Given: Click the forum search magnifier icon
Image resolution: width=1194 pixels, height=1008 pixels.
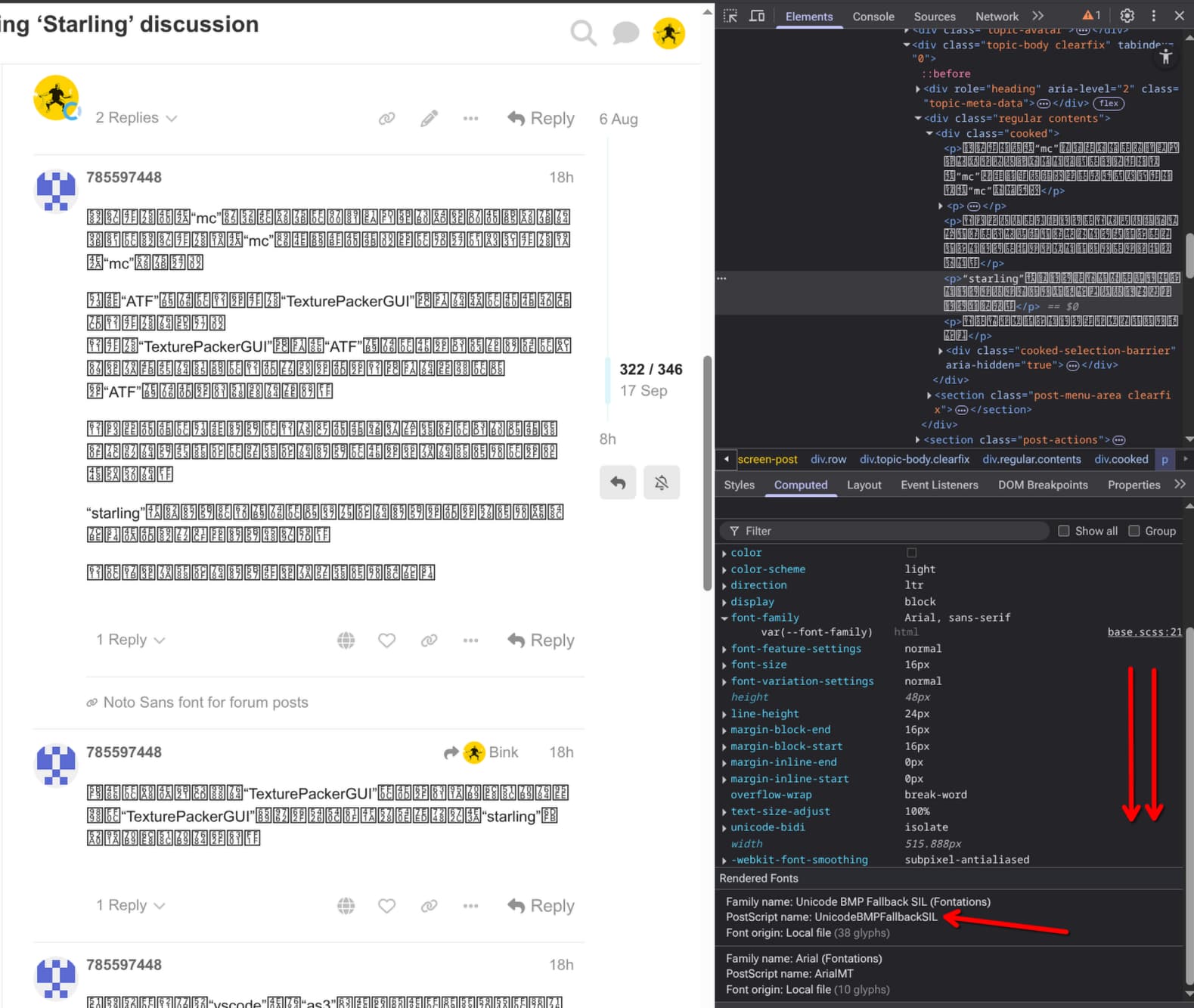Looking at the screenshot, I should point(583,33).
